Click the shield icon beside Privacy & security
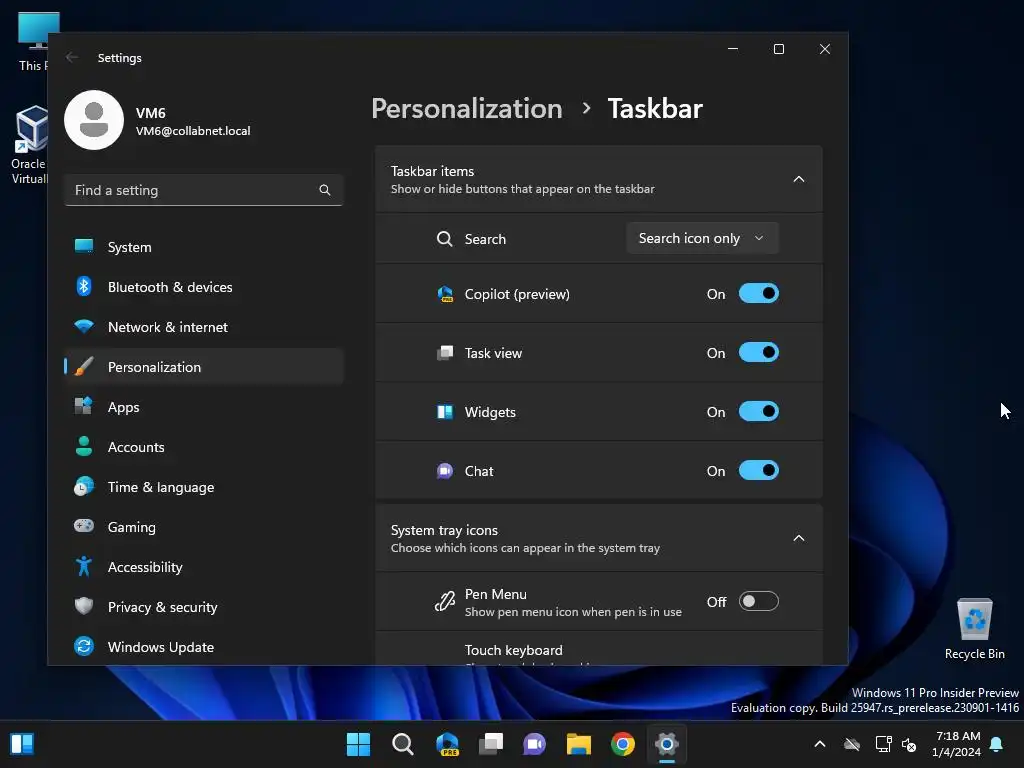The image size is (1024, 768). (x=84, y=606)
